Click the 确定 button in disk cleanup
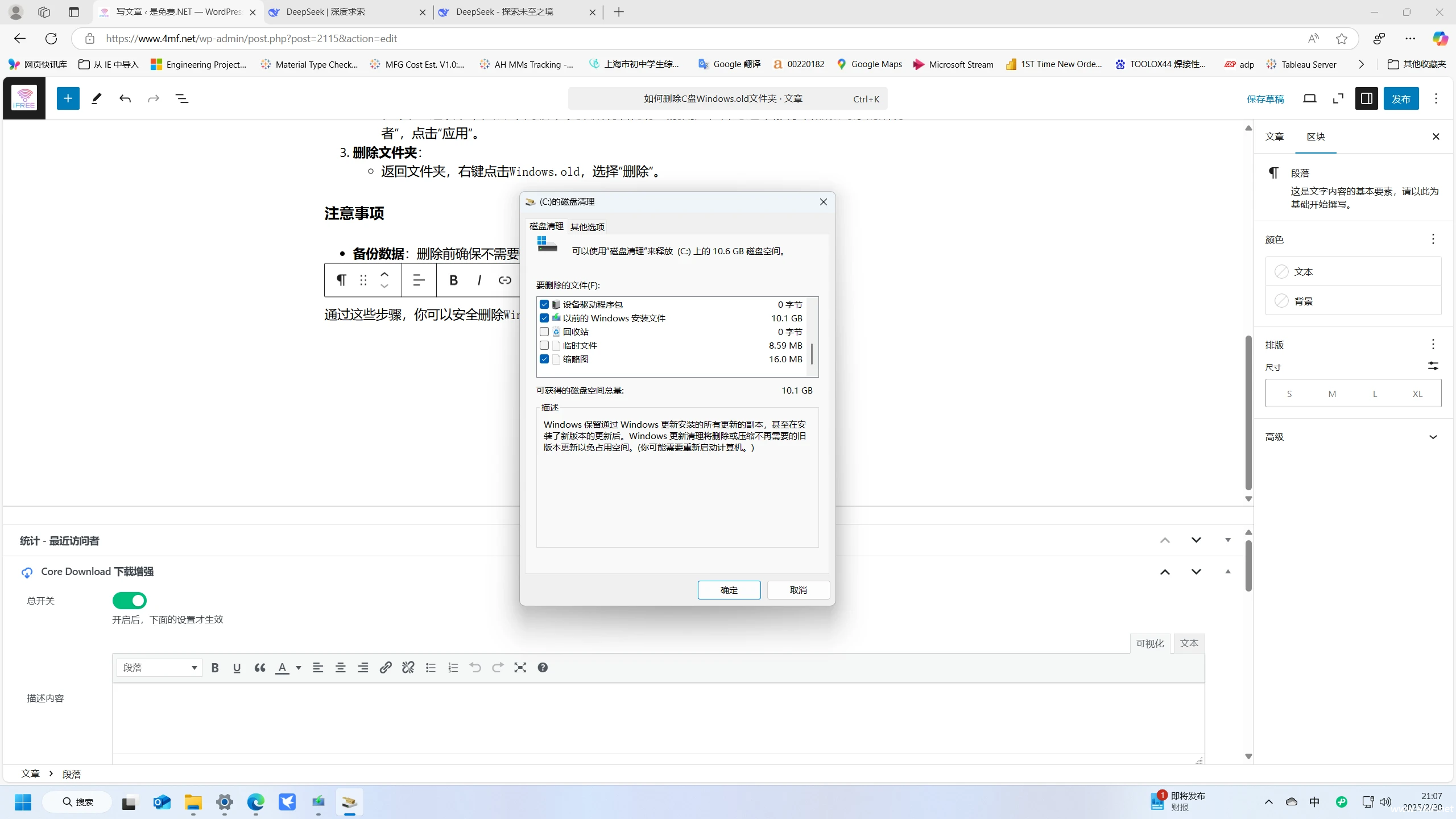The height and width of the screenshot is (819, 1456). click(x=729, y=590)
